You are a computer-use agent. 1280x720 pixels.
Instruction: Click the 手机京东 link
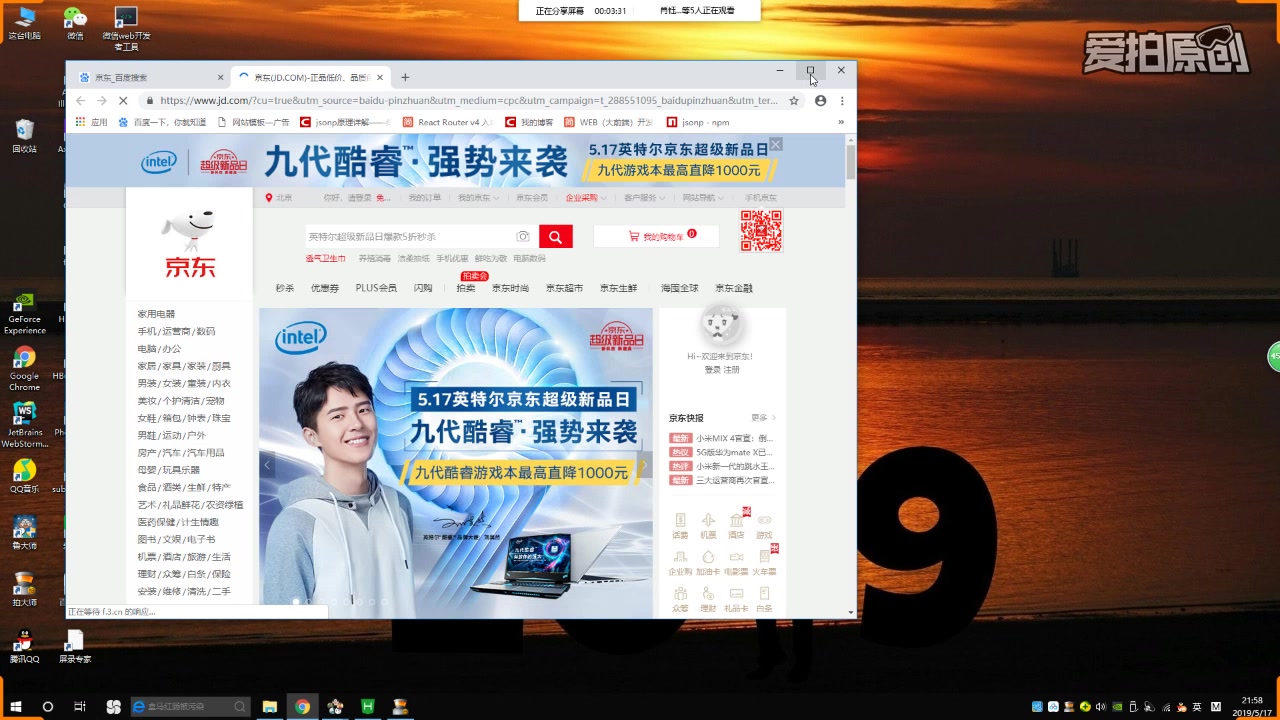pos(760,198)
